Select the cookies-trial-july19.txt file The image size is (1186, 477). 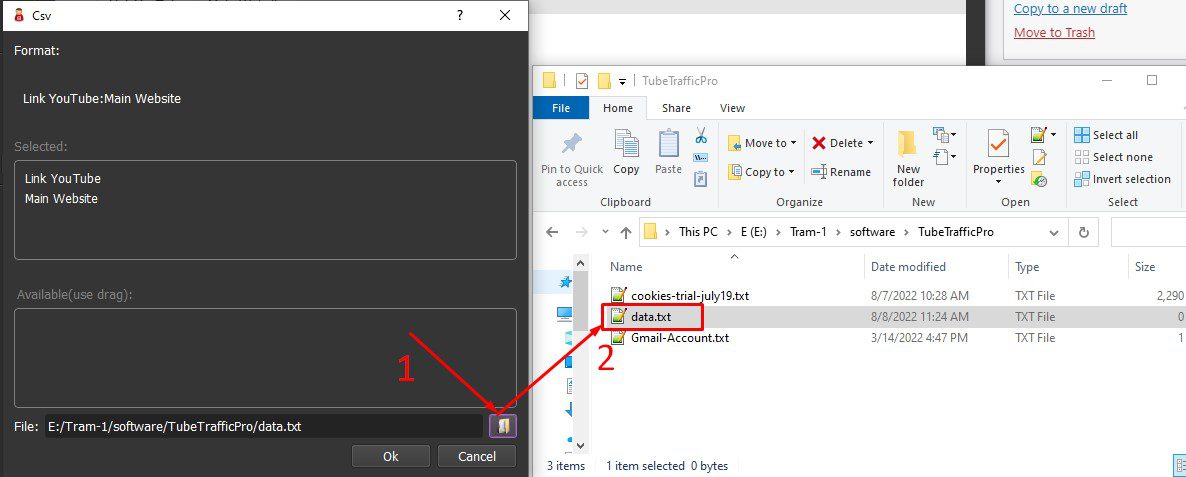[x=690, y=296]
